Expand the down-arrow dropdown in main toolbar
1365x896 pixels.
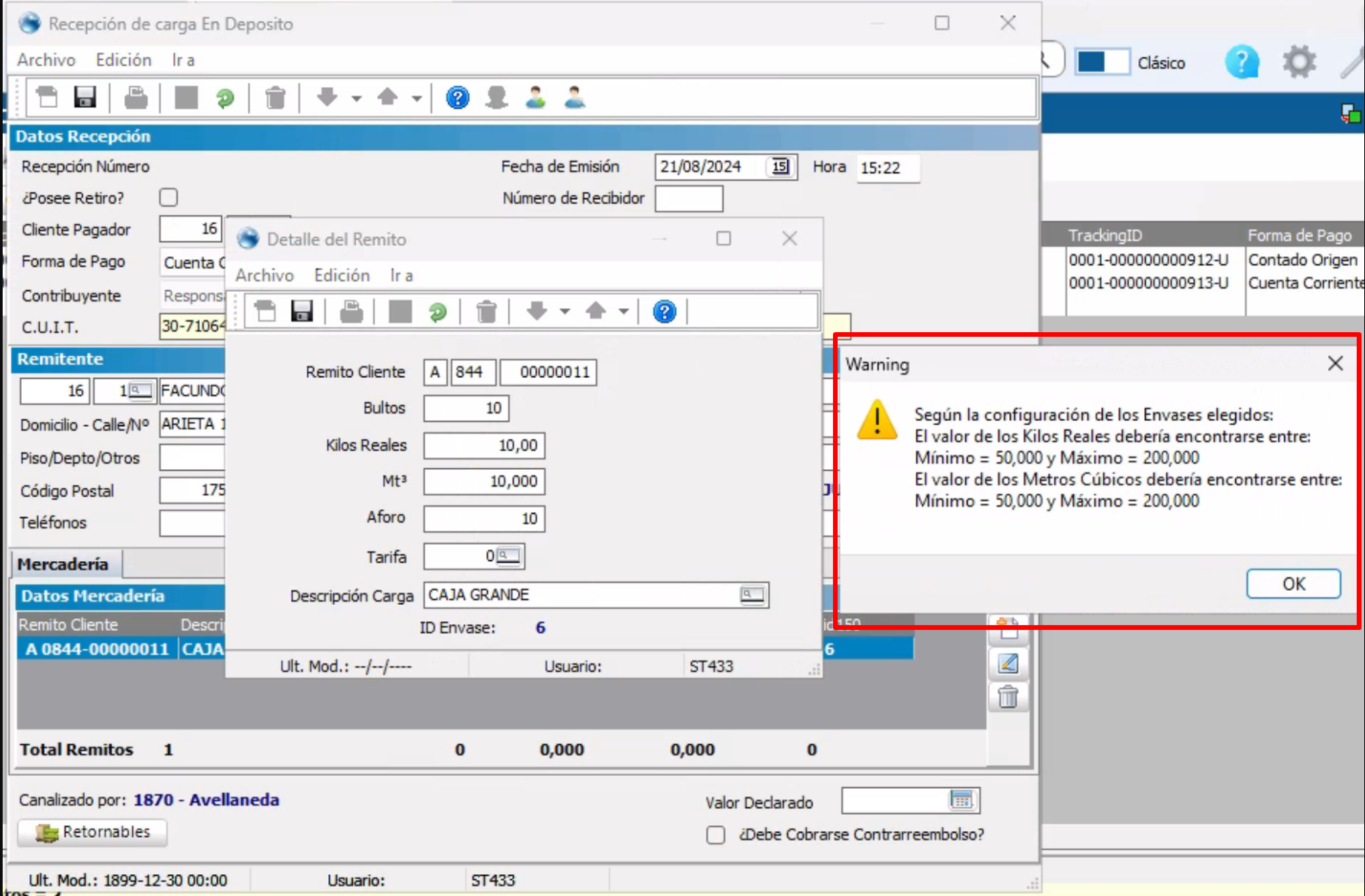pyautogui.click(x=356, y=99)
